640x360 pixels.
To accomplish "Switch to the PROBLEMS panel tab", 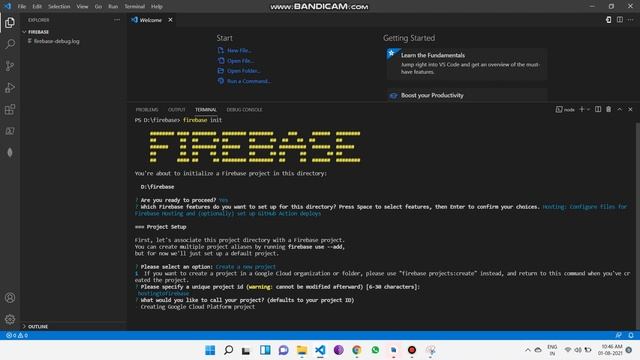I will tap(147, 110).
